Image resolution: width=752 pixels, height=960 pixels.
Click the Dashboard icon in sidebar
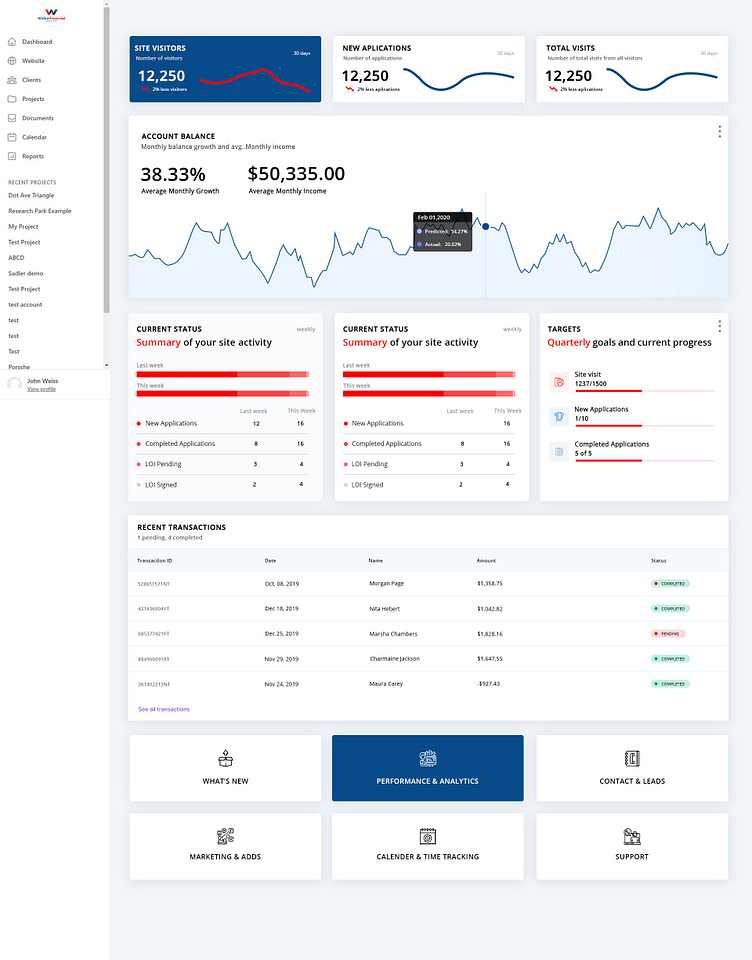pyautogui.click(x=12, y=42)
